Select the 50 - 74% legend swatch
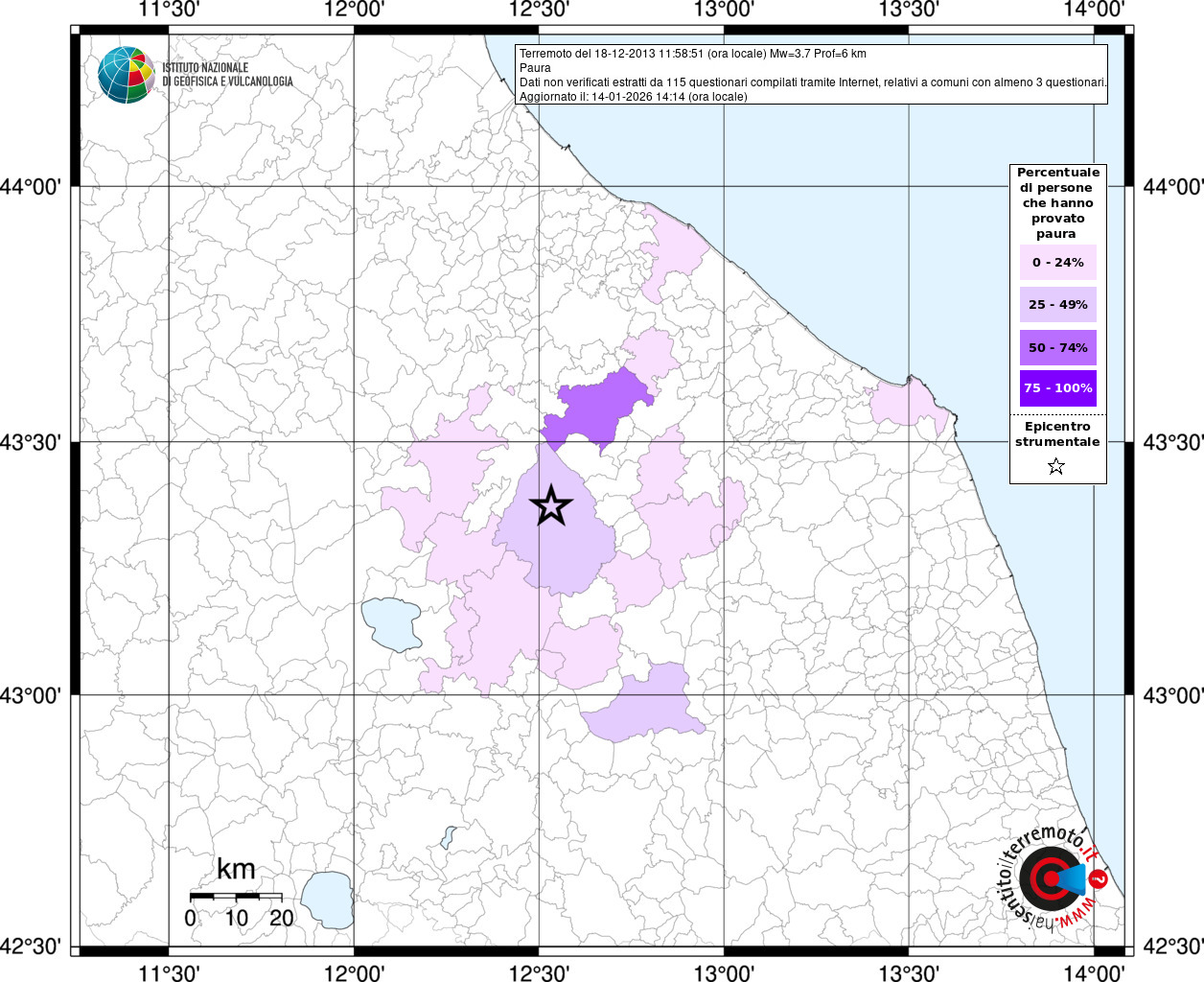Screen dimensions: 1204x982 coord(1057,347)
